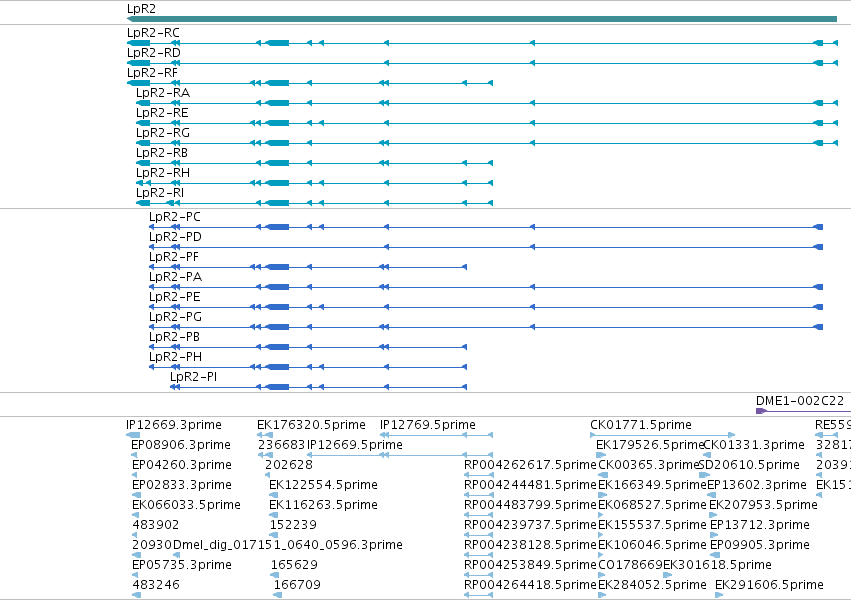The image size is (851, 600).
Task: Click the LpR2-PH protein label
Action: (x=175, y=358)
